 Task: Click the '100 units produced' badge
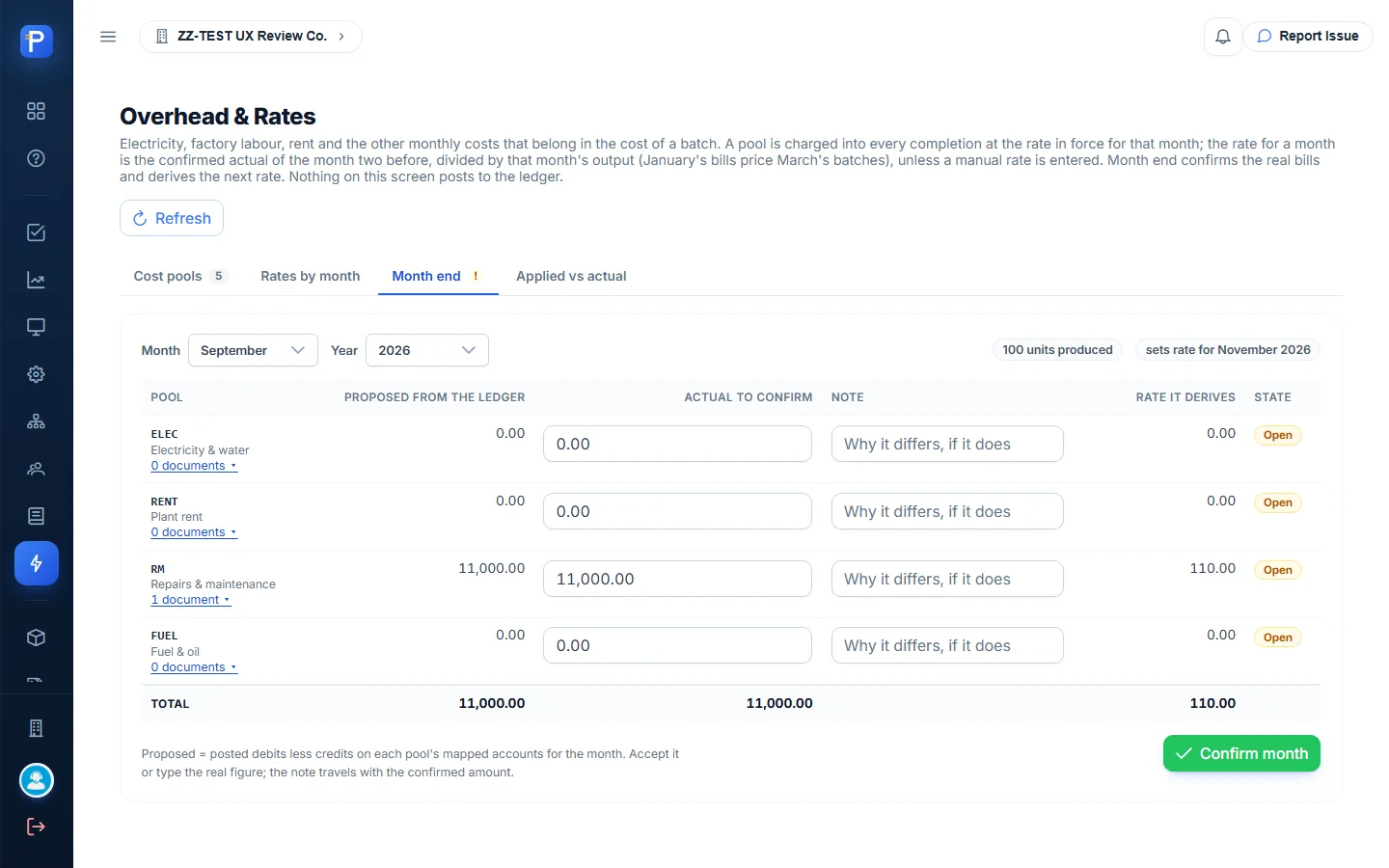point(1057,350)
